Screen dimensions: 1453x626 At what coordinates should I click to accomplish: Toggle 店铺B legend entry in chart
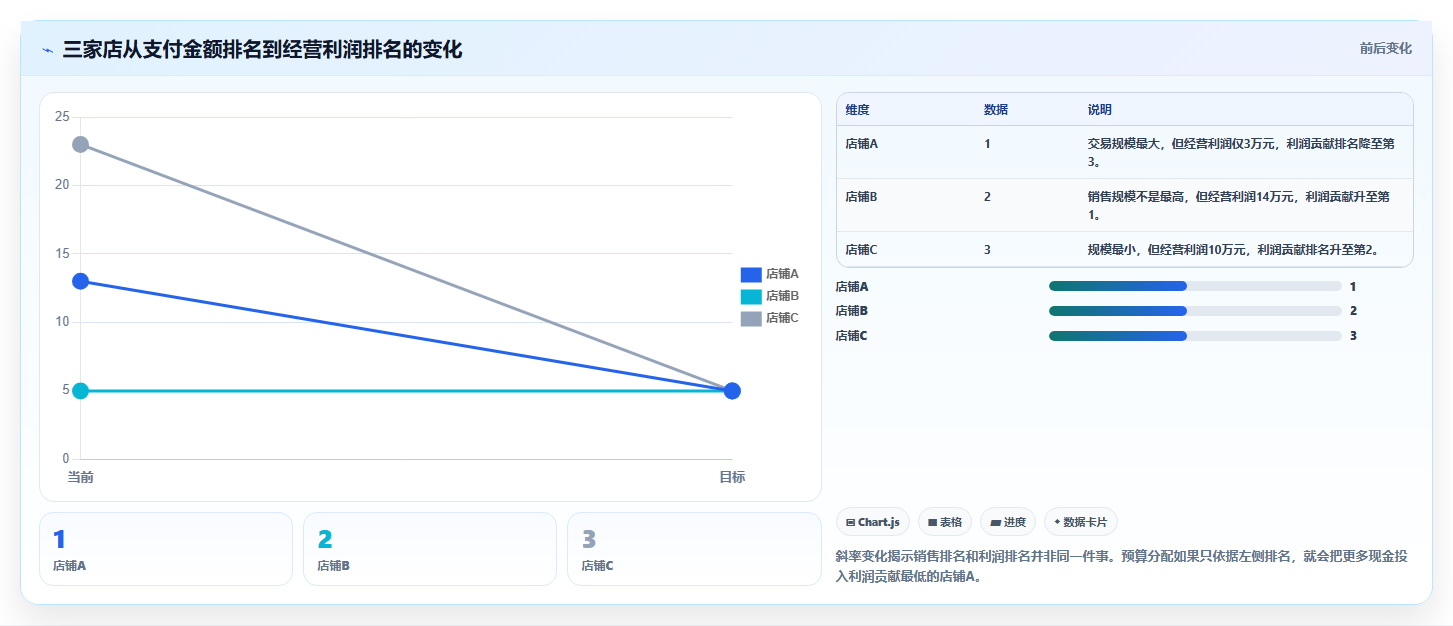click(769, 296)
